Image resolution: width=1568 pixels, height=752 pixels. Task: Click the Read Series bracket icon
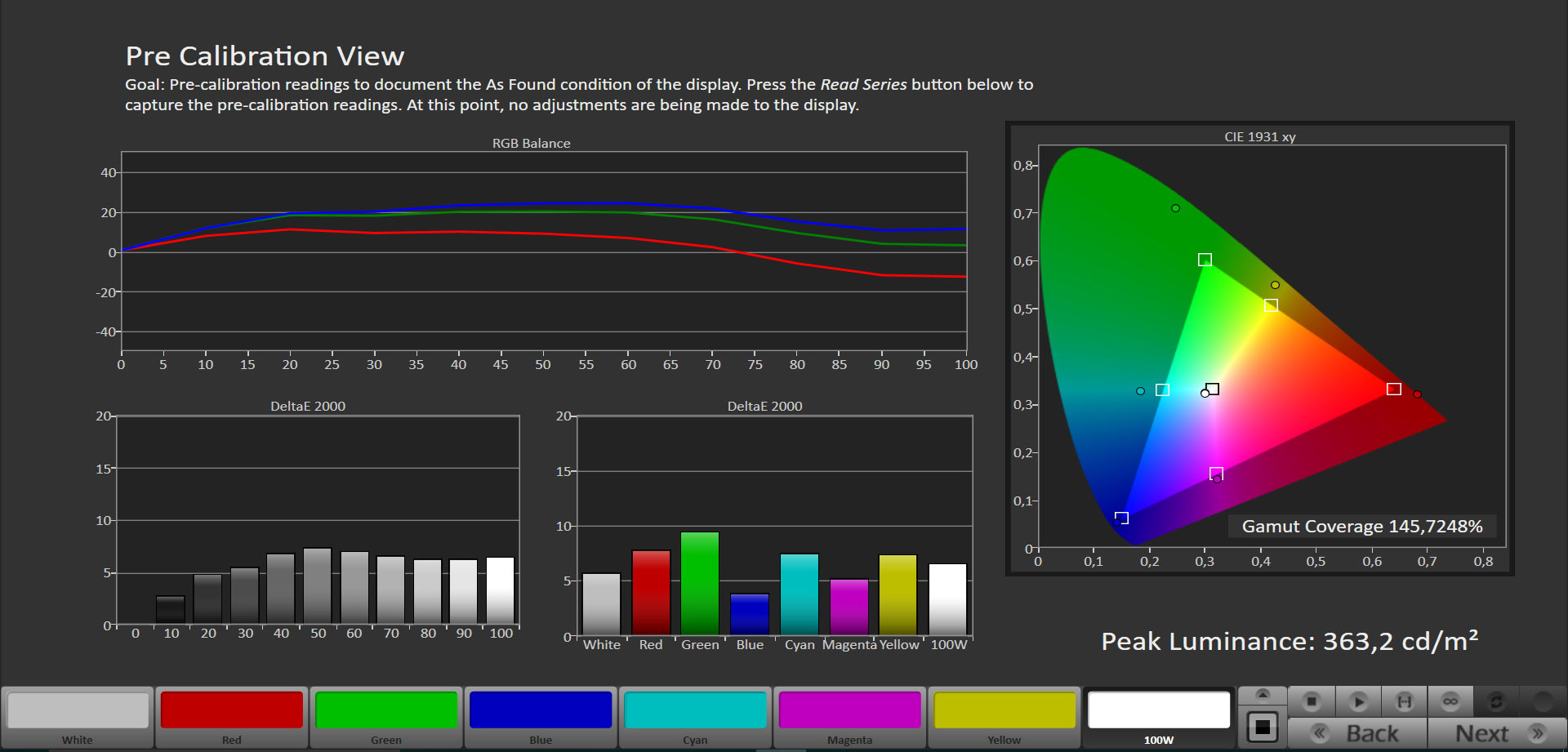pos(1404,701)
